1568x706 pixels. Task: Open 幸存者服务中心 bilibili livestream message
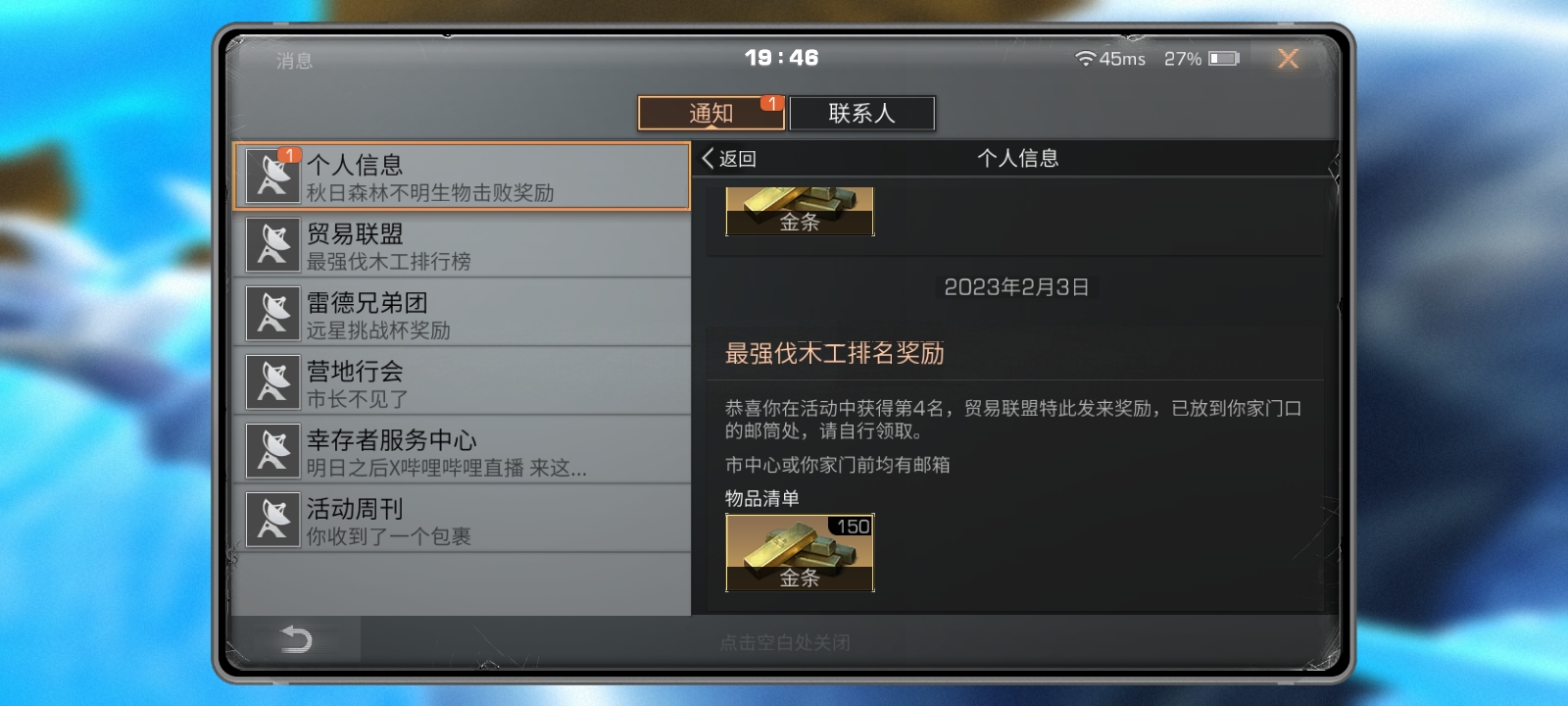[462, 451]
